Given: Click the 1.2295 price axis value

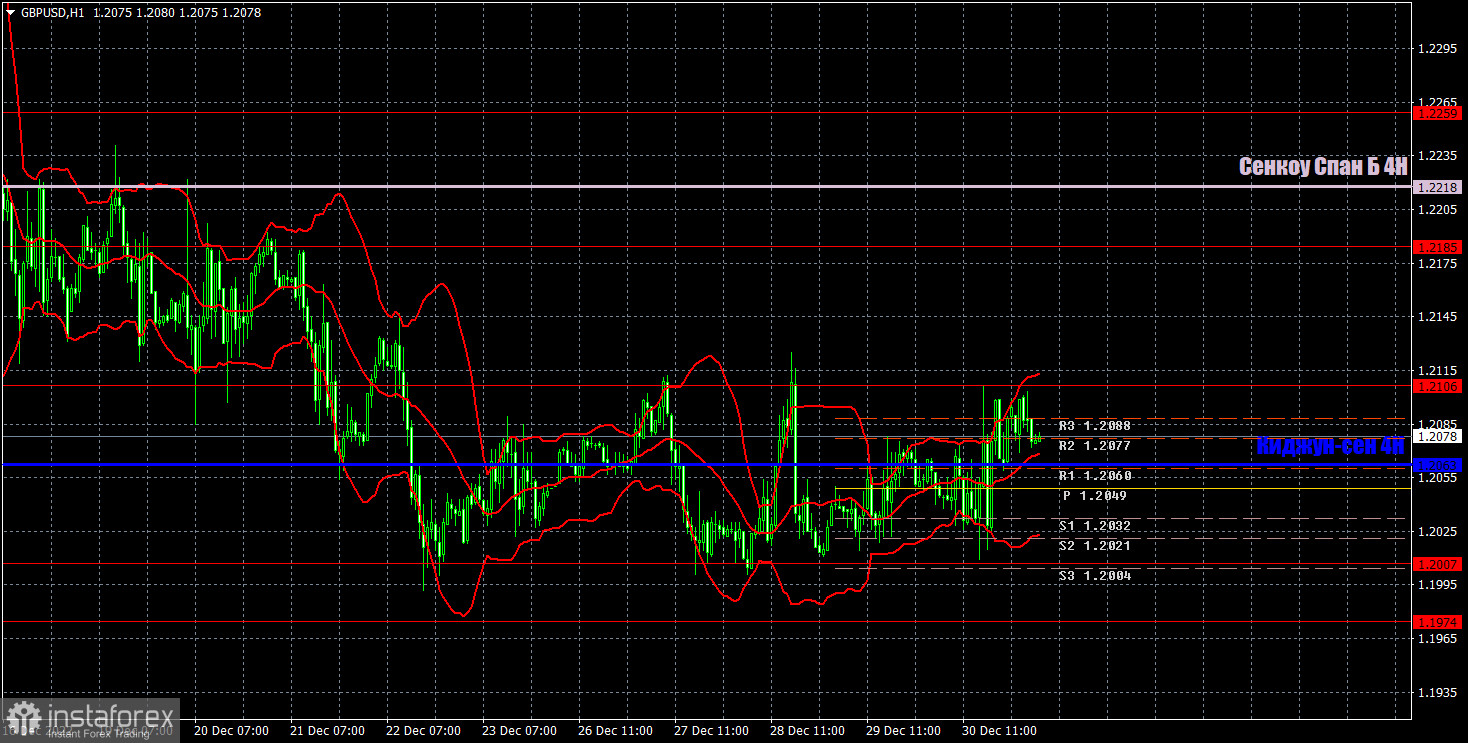Looking at the screenshot, I should 1438,49.
